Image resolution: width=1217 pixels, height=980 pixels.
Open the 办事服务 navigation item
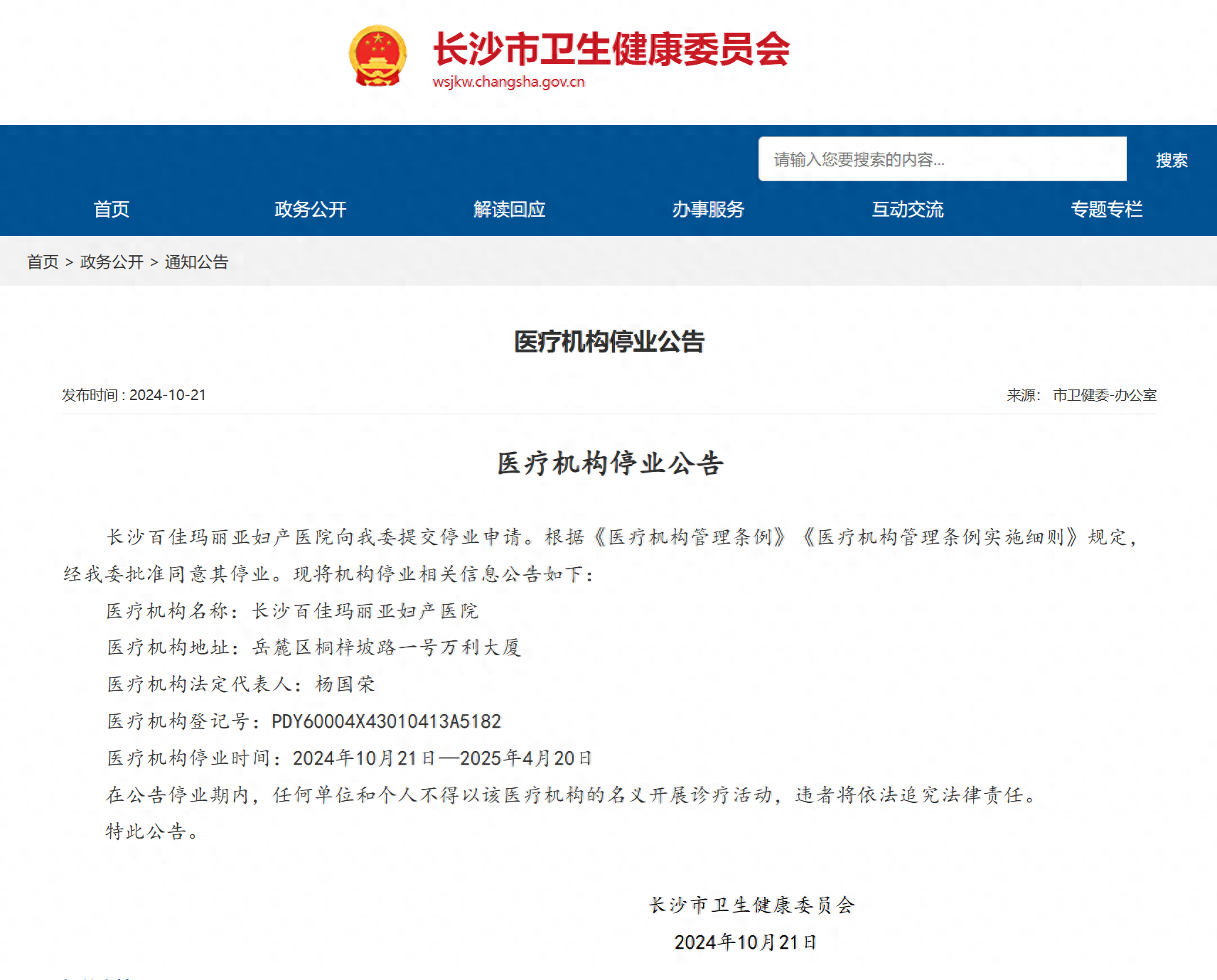(709, 210)
